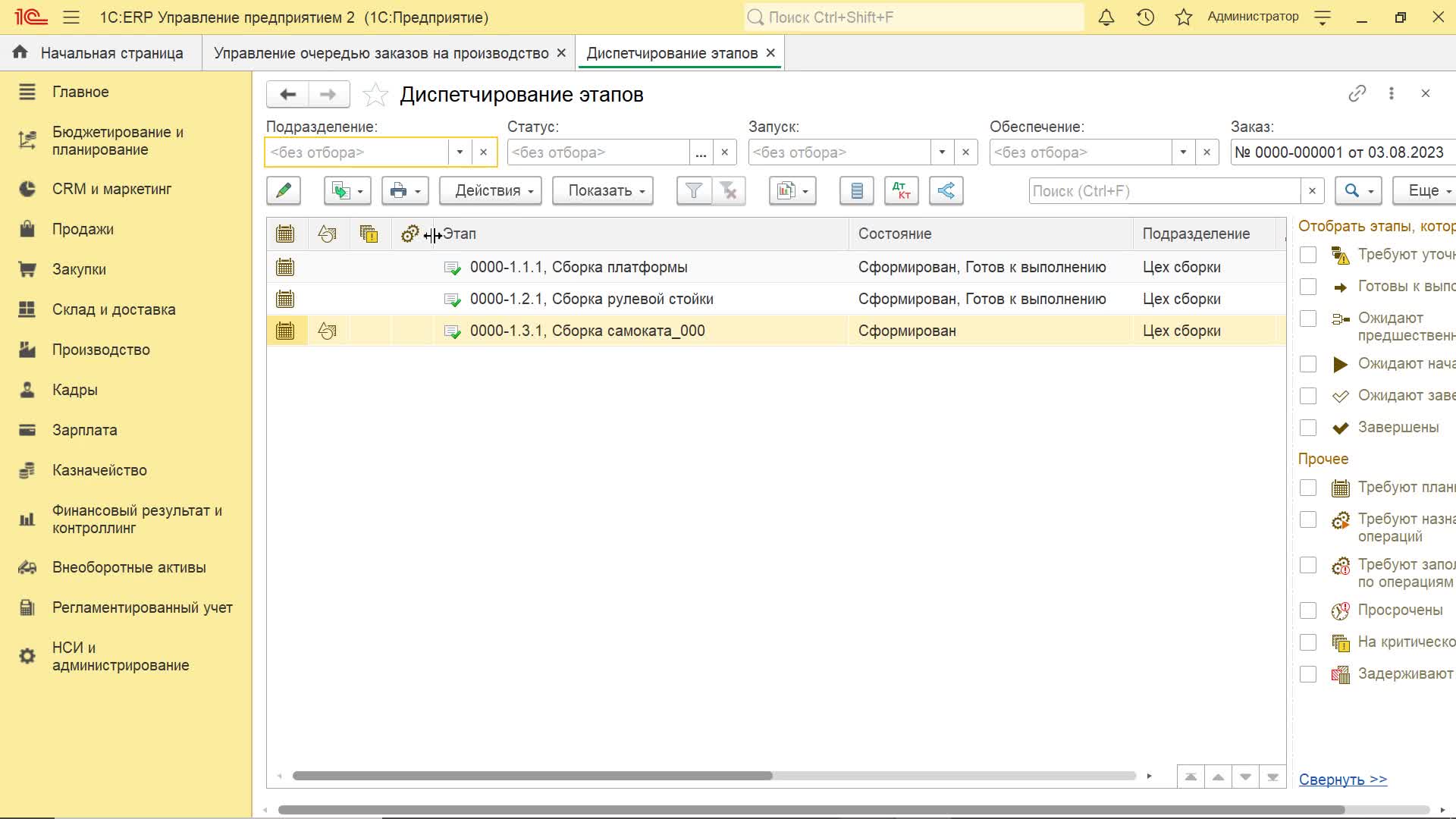Open the Производство section
The image size is (1456, 819).
tap(101, 350)
